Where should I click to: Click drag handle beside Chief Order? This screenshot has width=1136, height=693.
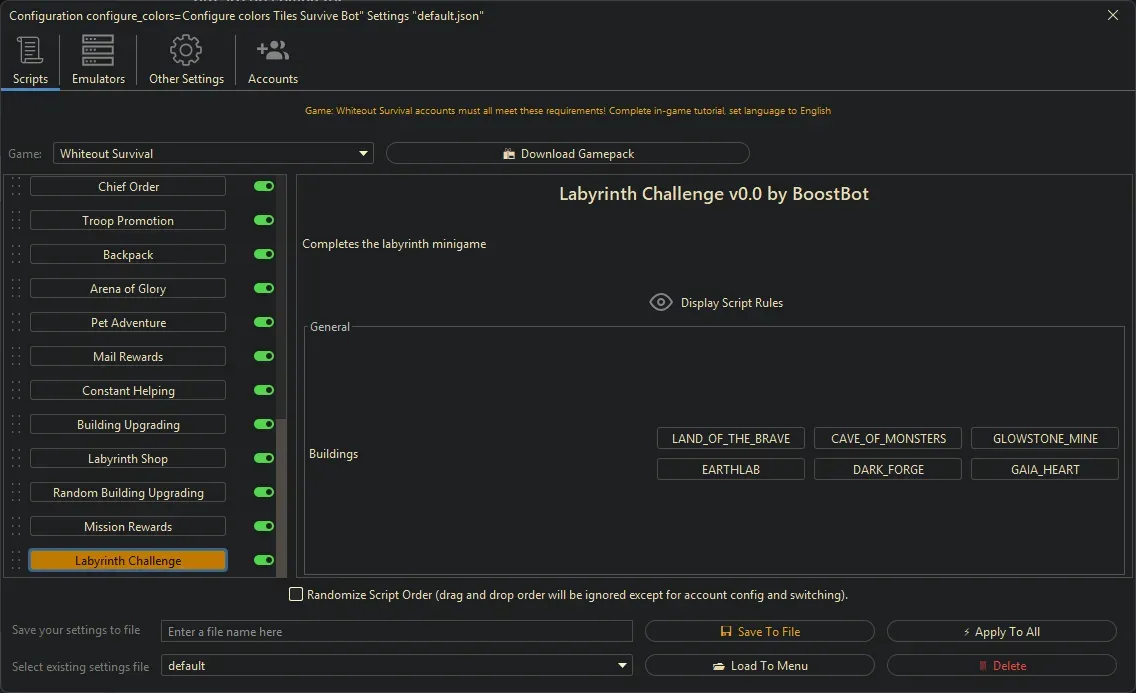(16, 187)
